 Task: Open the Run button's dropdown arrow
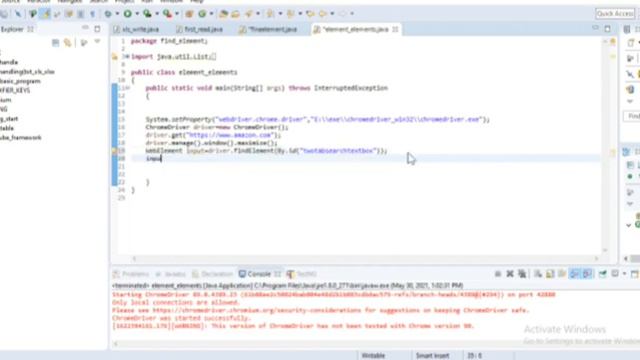(x=137, y=14)
